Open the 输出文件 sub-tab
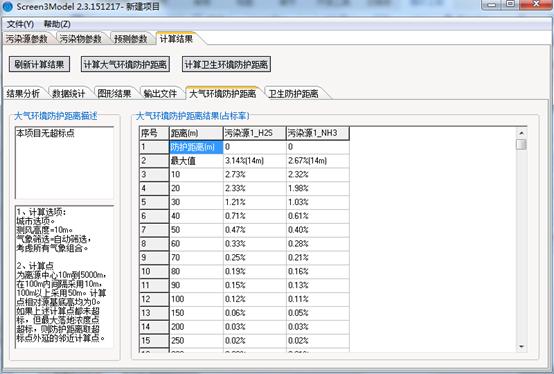The width and height of the screenshot is (554, 374). (x=160, y=94)
